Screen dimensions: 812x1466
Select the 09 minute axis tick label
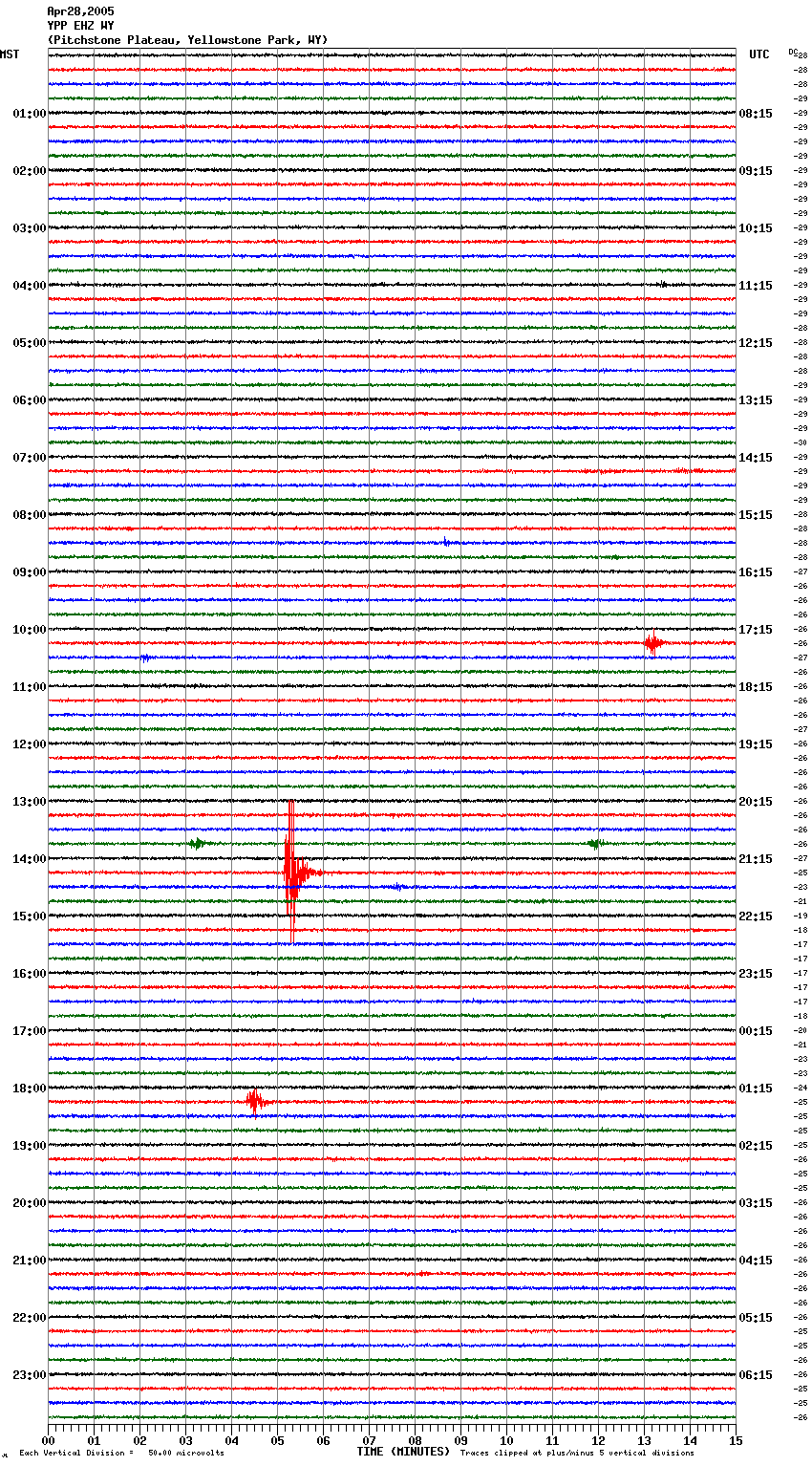(x=460, y=1440)
